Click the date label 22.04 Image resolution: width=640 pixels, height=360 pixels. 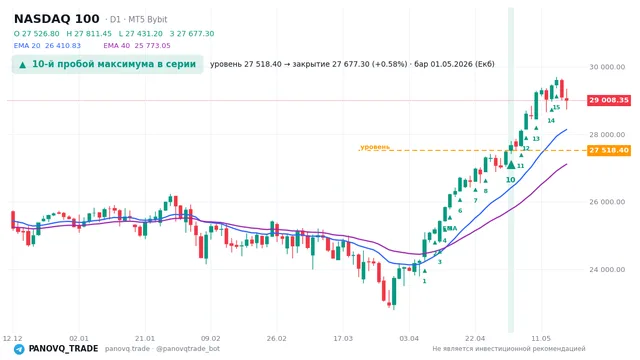(475, 338)
